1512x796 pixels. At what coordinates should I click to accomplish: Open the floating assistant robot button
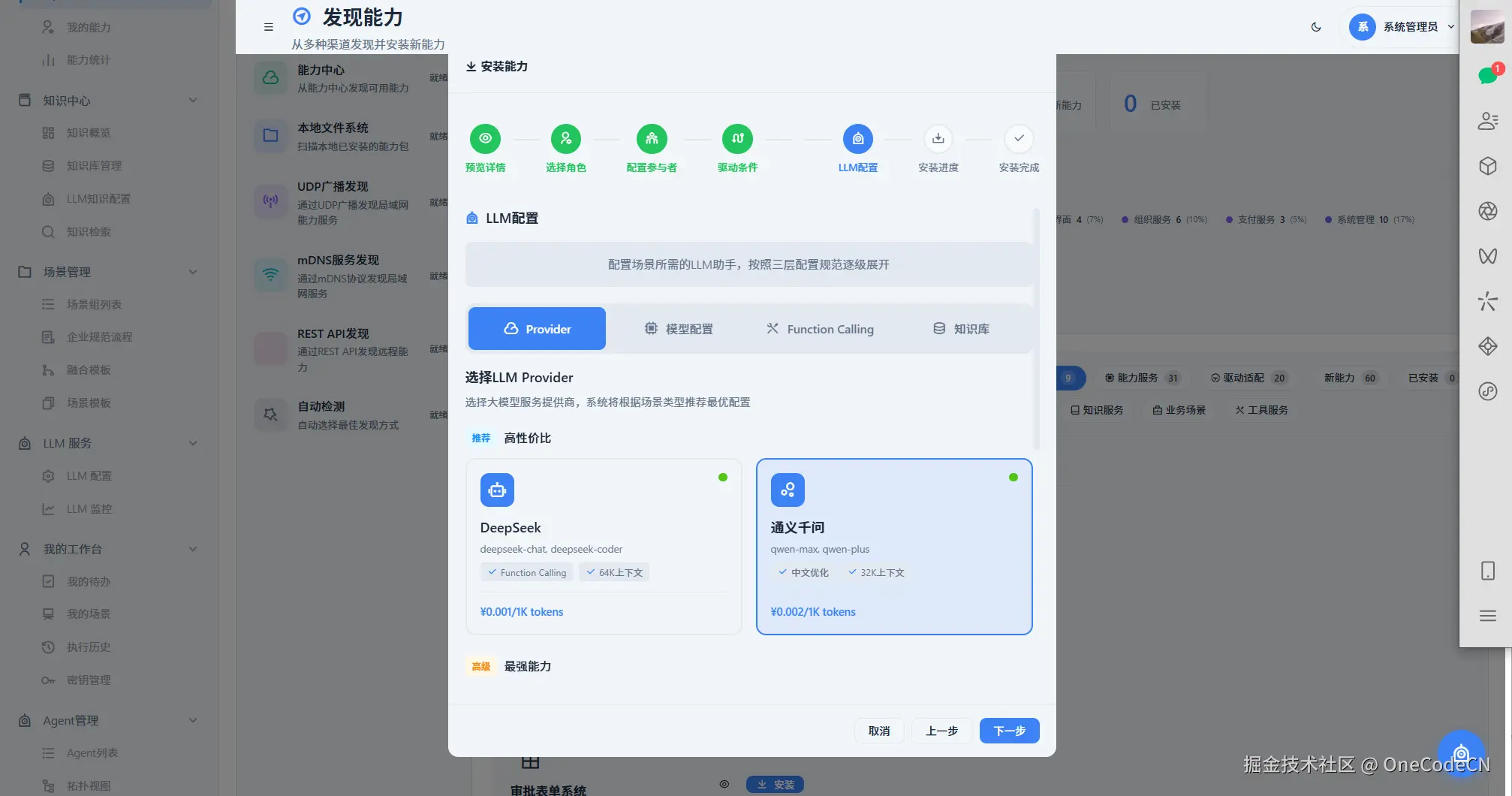1460,754
